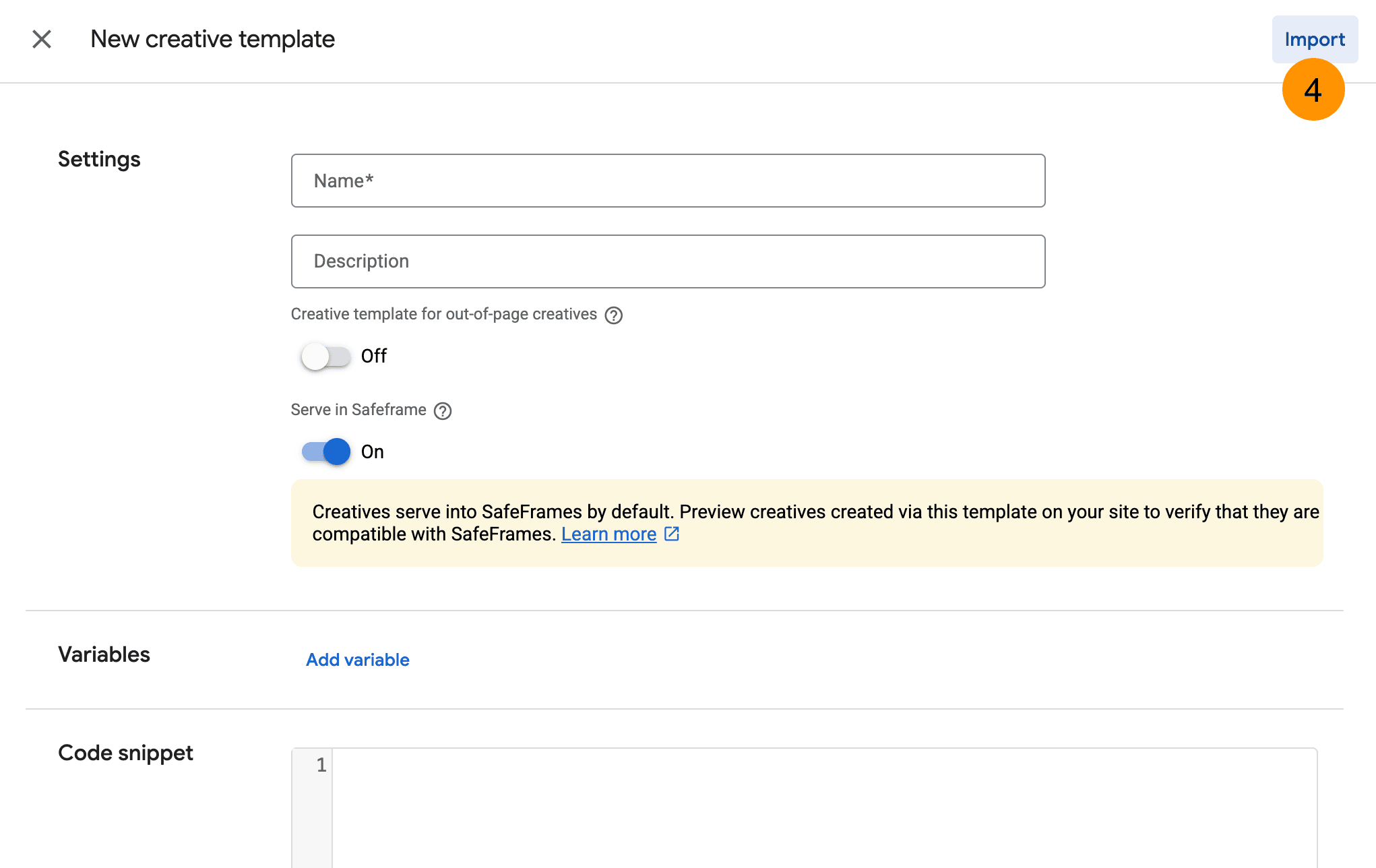Viewport: 1376px width, 868px height.
Task: Enable out-of-page creatives toggle
Action: pos(326,356)
